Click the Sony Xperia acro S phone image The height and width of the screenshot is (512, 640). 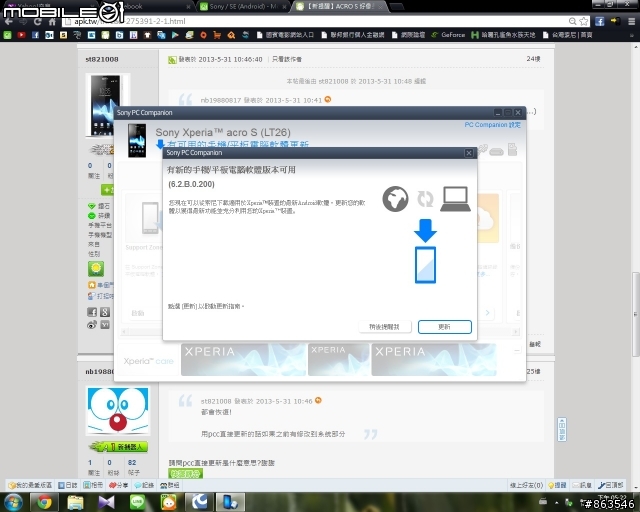pyautogui.click(x=137, y=141)
